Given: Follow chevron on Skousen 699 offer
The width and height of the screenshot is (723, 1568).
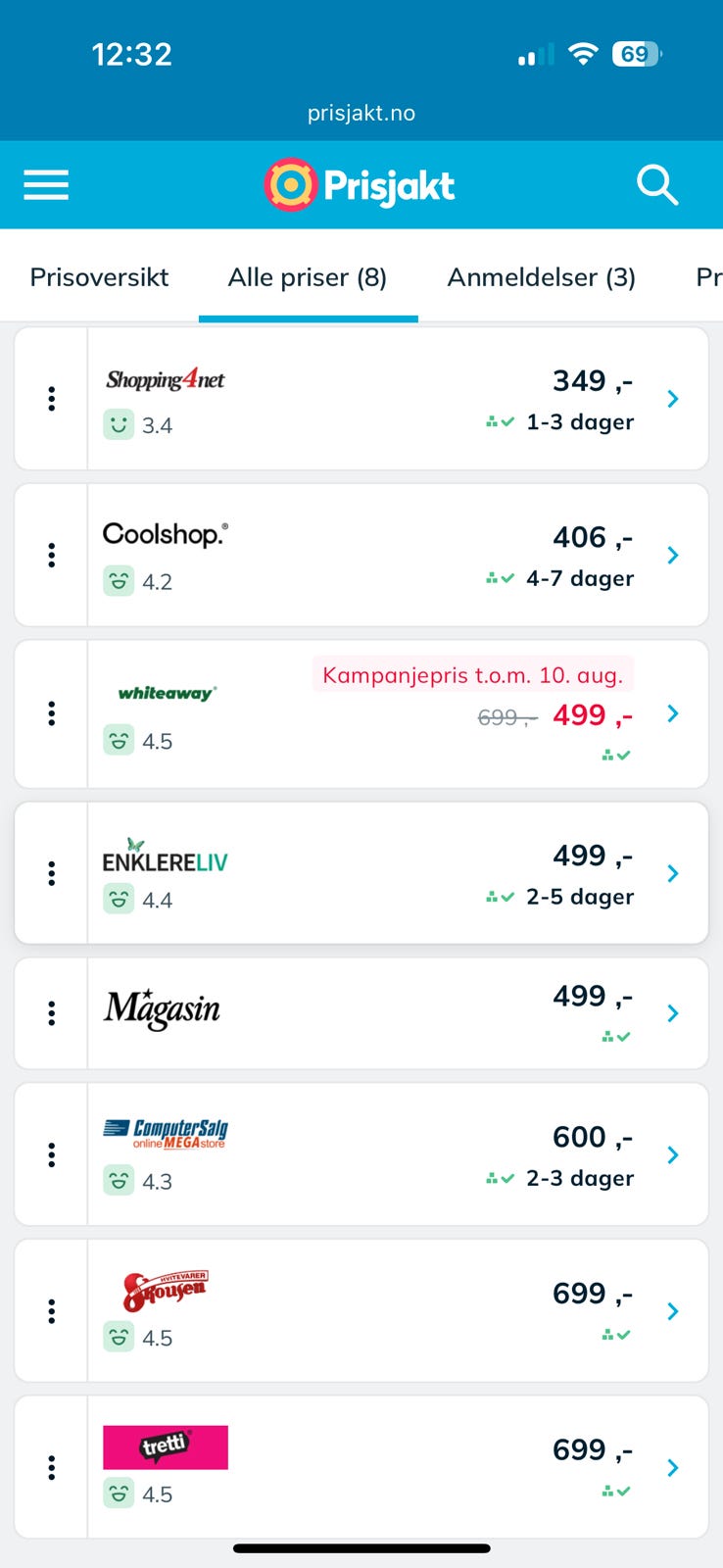Looking at the screenshot, I should pyautogui.click(x=673, y=1311).
